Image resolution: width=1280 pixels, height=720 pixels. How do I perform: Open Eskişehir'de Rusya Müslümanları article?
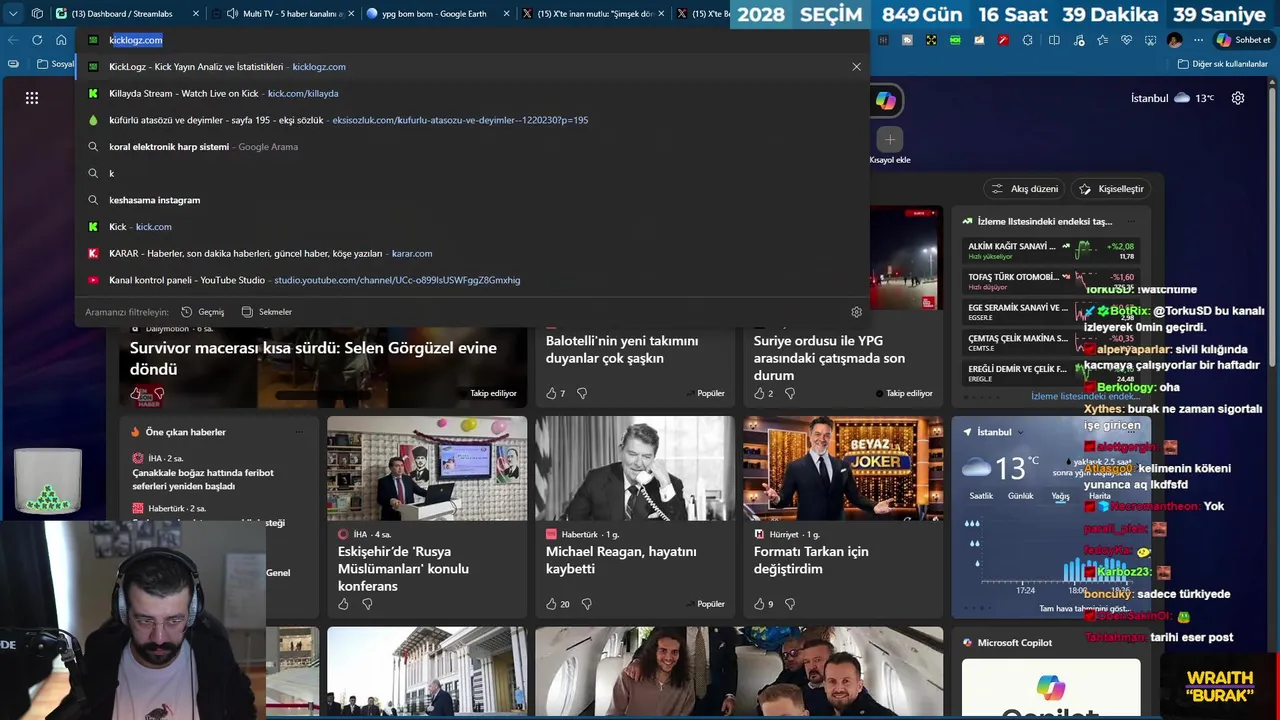coord(403,568)
